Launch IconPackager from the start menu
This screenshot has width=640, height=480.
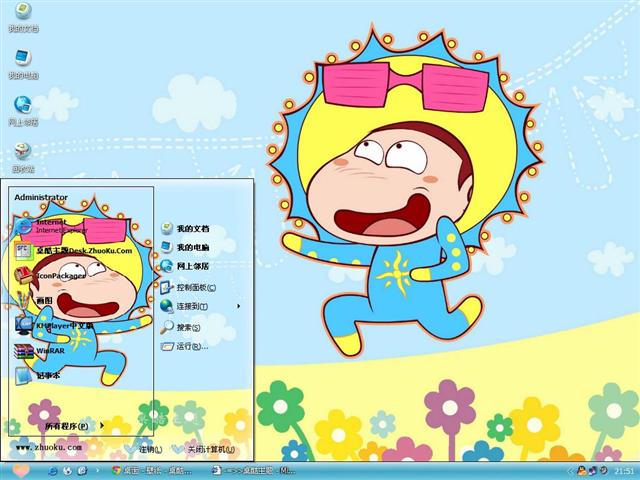50,276
